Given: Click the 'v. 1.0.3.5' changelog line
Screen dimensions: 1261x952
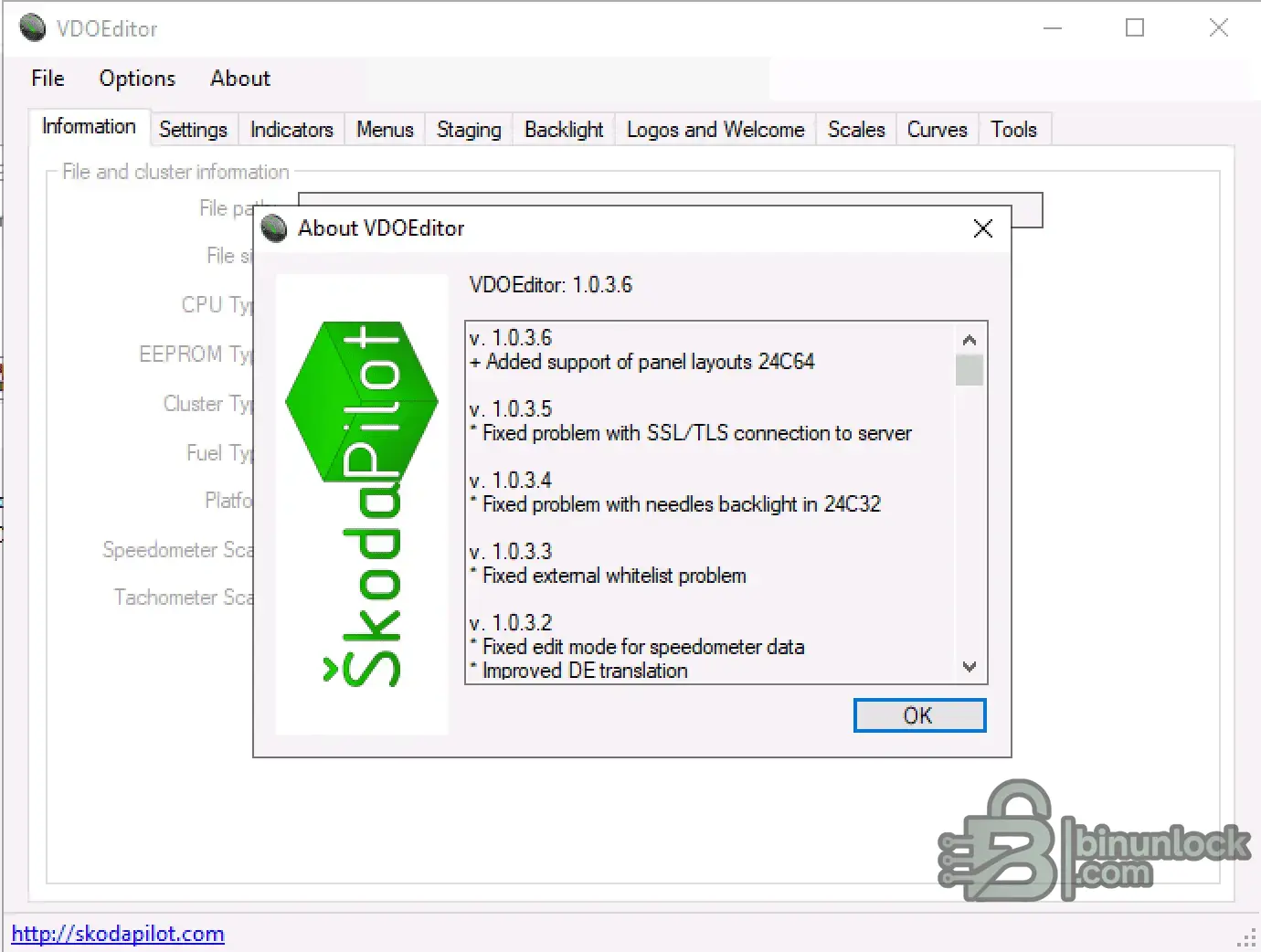Looking at the screenshot, I should (511, 409).
